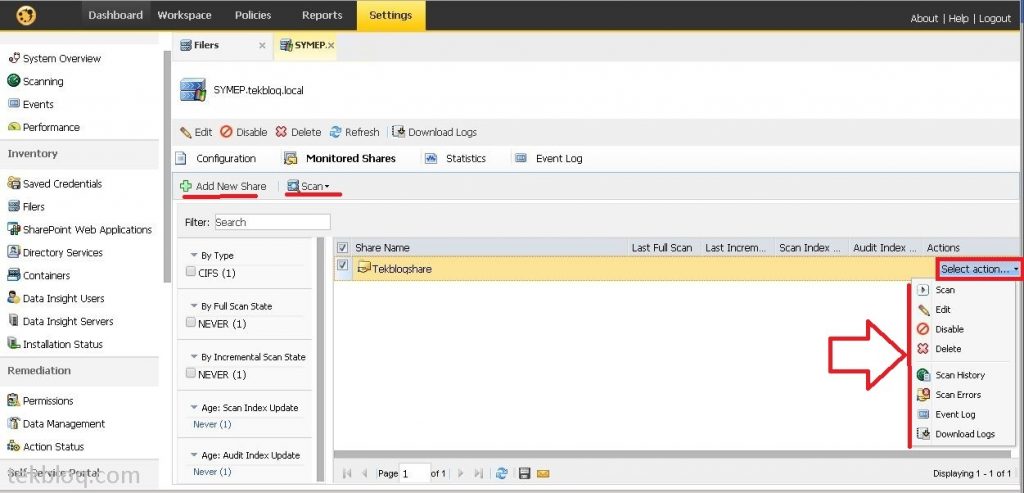Click Never (1) under Audit Index Update
This screenshot has width=1024, height=493.
click(x=212, y=471)
